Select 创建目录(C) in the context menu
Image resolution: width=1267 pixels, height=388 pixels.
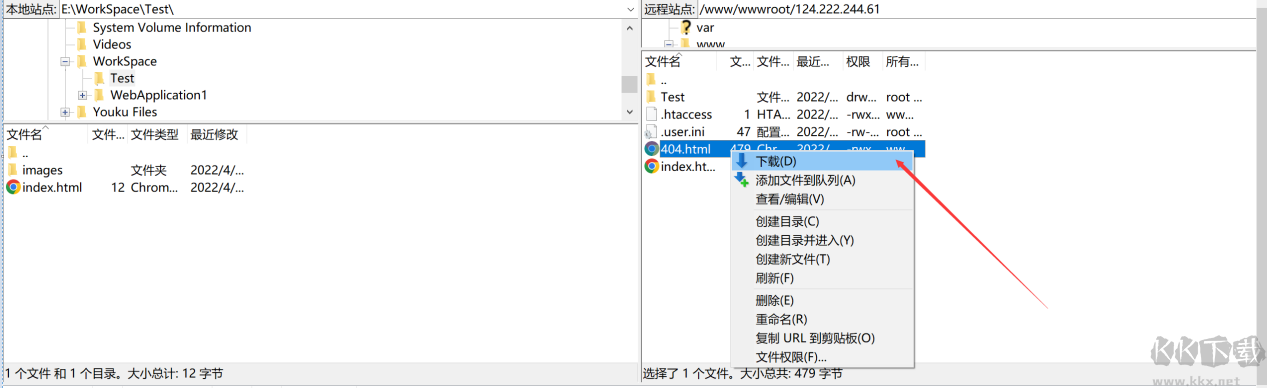pyautogui.click(x=821, y=221)
